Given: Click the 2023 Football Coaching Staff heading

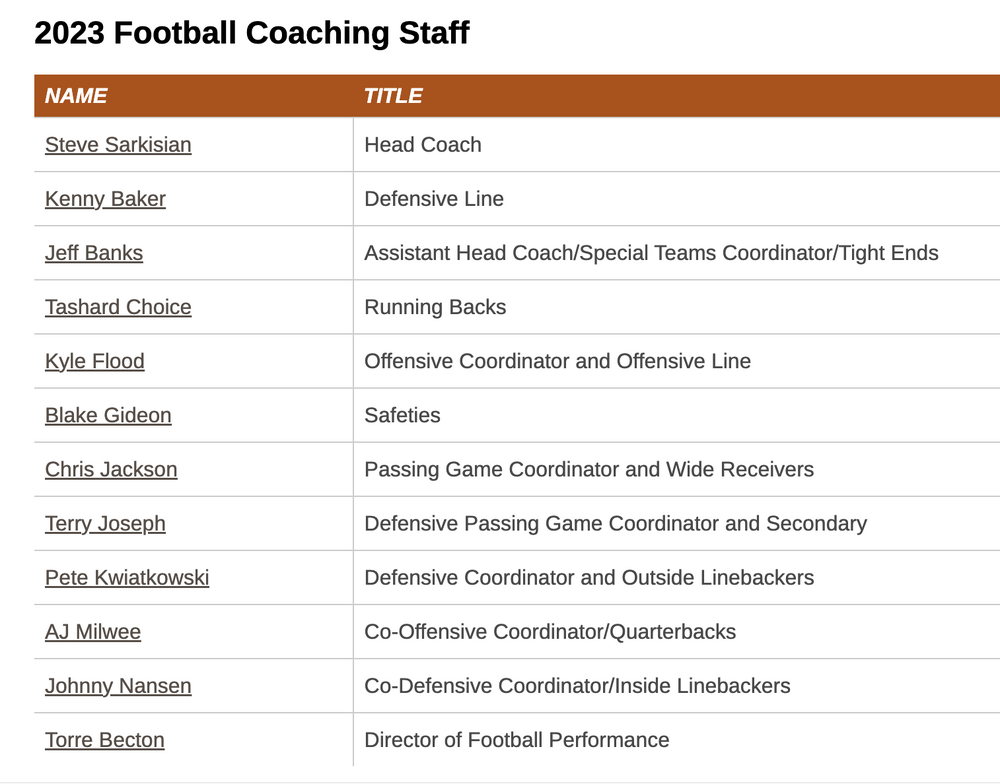Looking at the screenshot, I should tap(252, 33).
